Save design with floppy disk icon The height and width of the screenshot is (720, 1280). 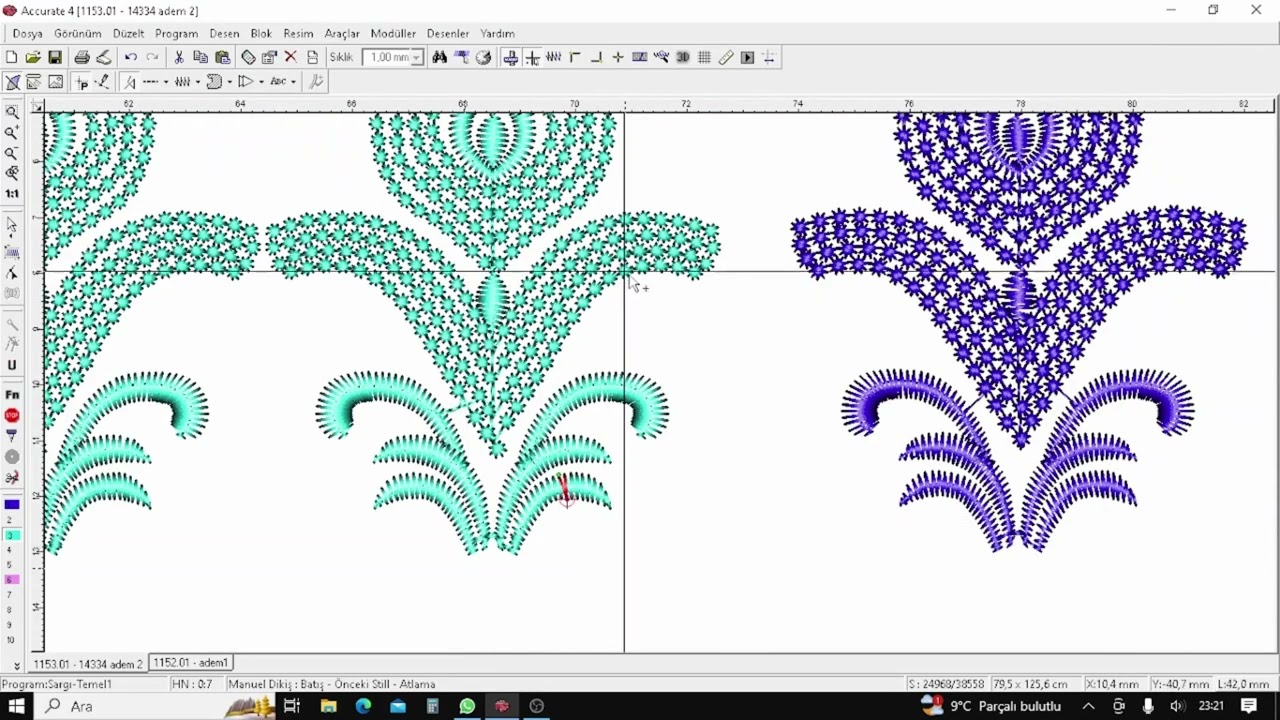pyautogui.click(x=55, y=58)
